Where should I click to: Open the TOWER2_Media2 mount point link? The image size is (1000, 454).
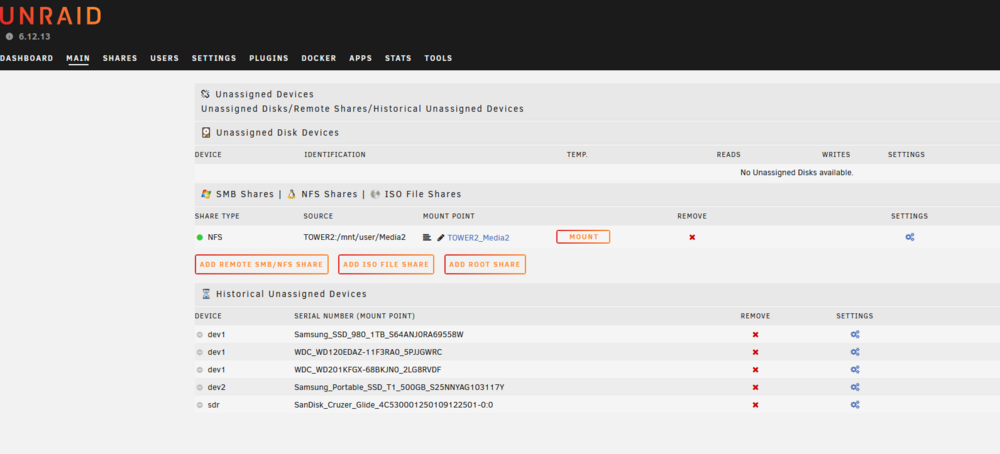pos(478,238)
